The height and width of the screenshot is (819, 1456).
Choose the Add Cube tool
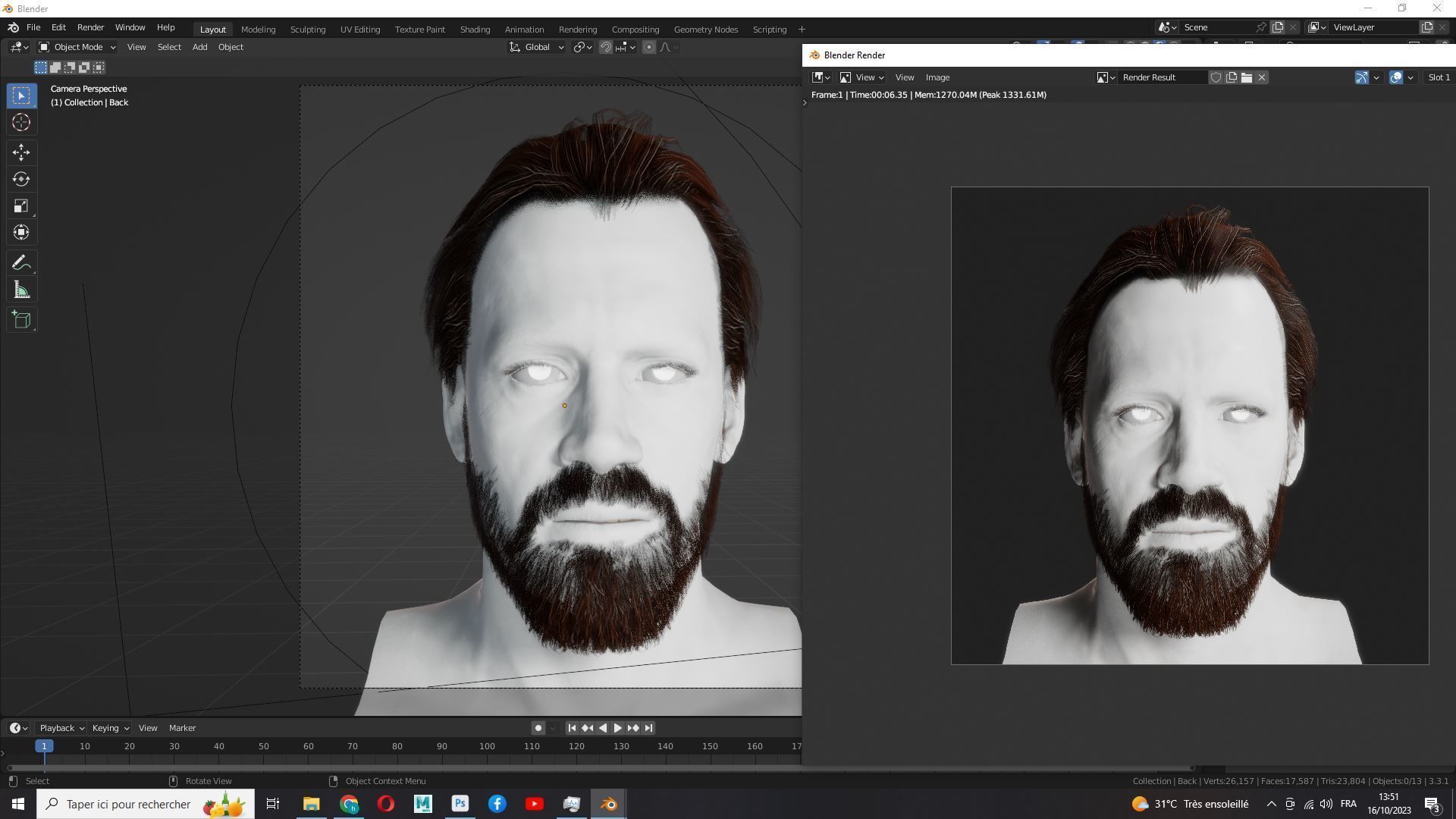coord(21,320)
